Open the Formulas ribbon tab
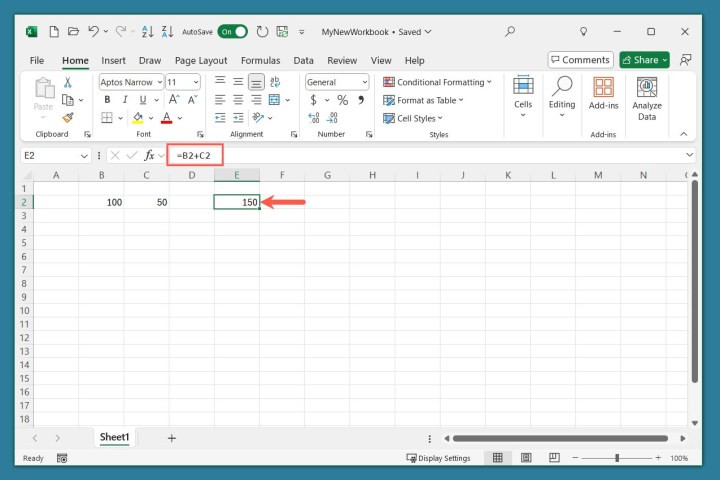 [260, 60]
